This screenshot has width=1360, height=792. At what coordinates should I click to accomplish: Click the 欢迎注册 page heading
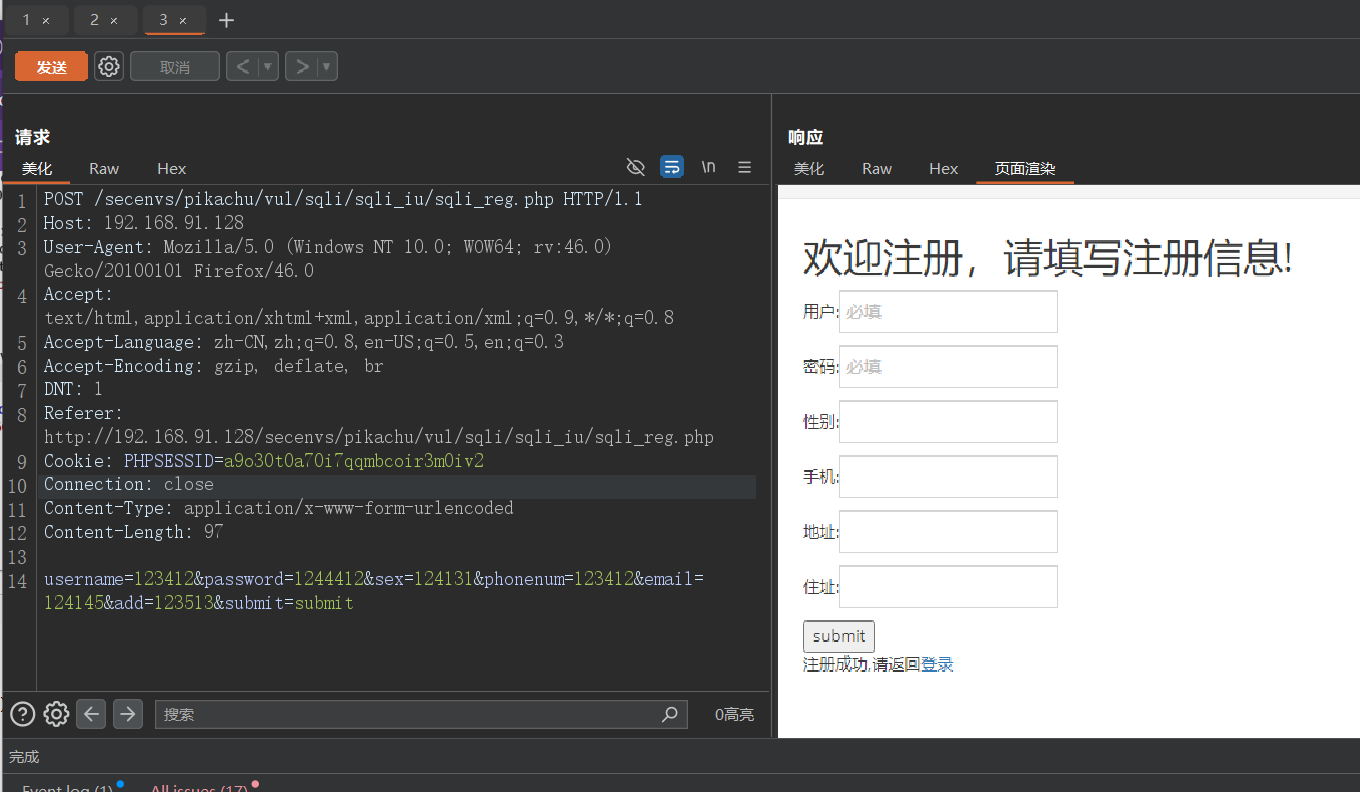[x=1048, y=258]
